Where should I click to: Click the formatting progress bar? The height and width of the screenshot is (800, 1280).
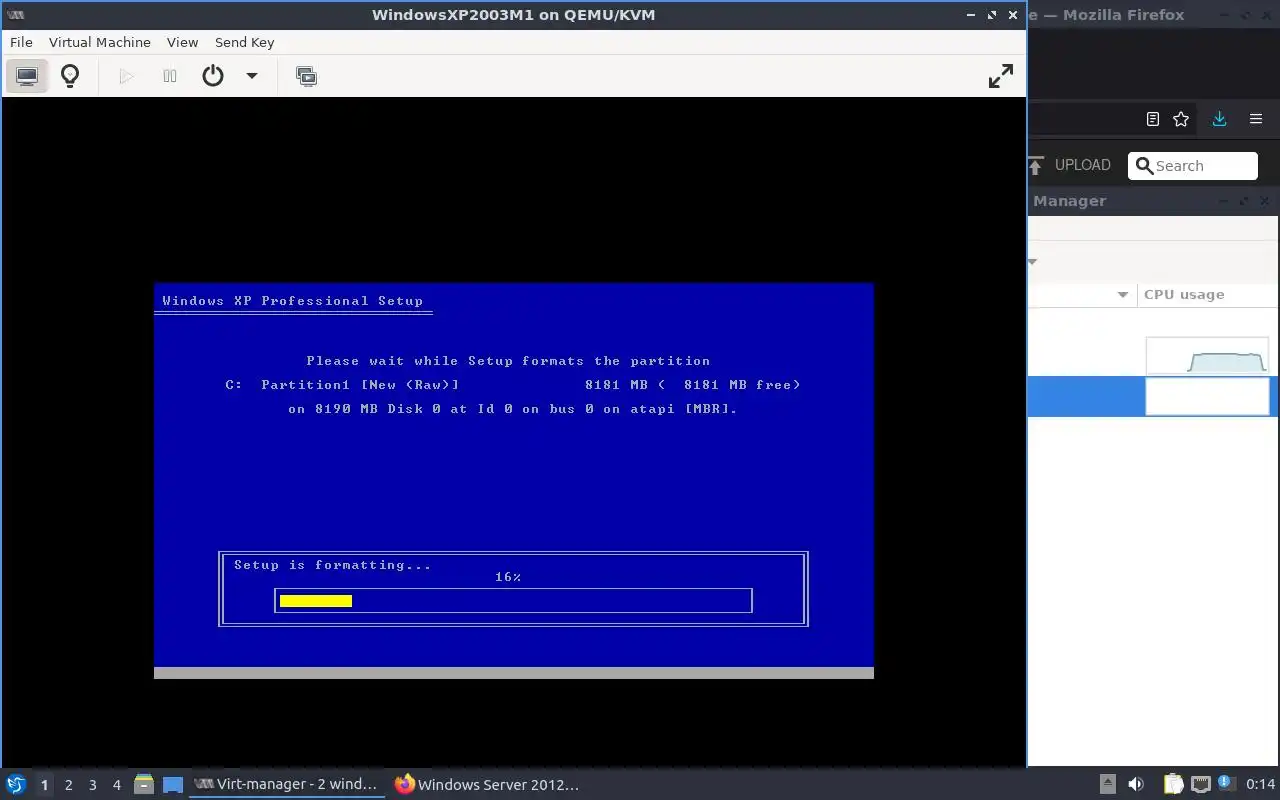[x=513, y=600]
